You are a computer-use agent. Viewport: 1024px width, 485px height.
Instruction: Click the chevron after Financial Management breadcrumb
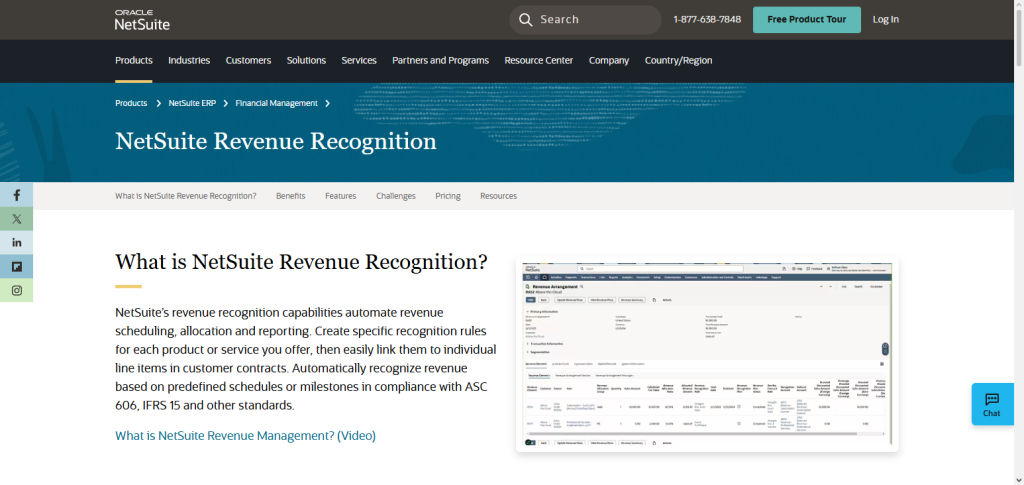(327, 103)
